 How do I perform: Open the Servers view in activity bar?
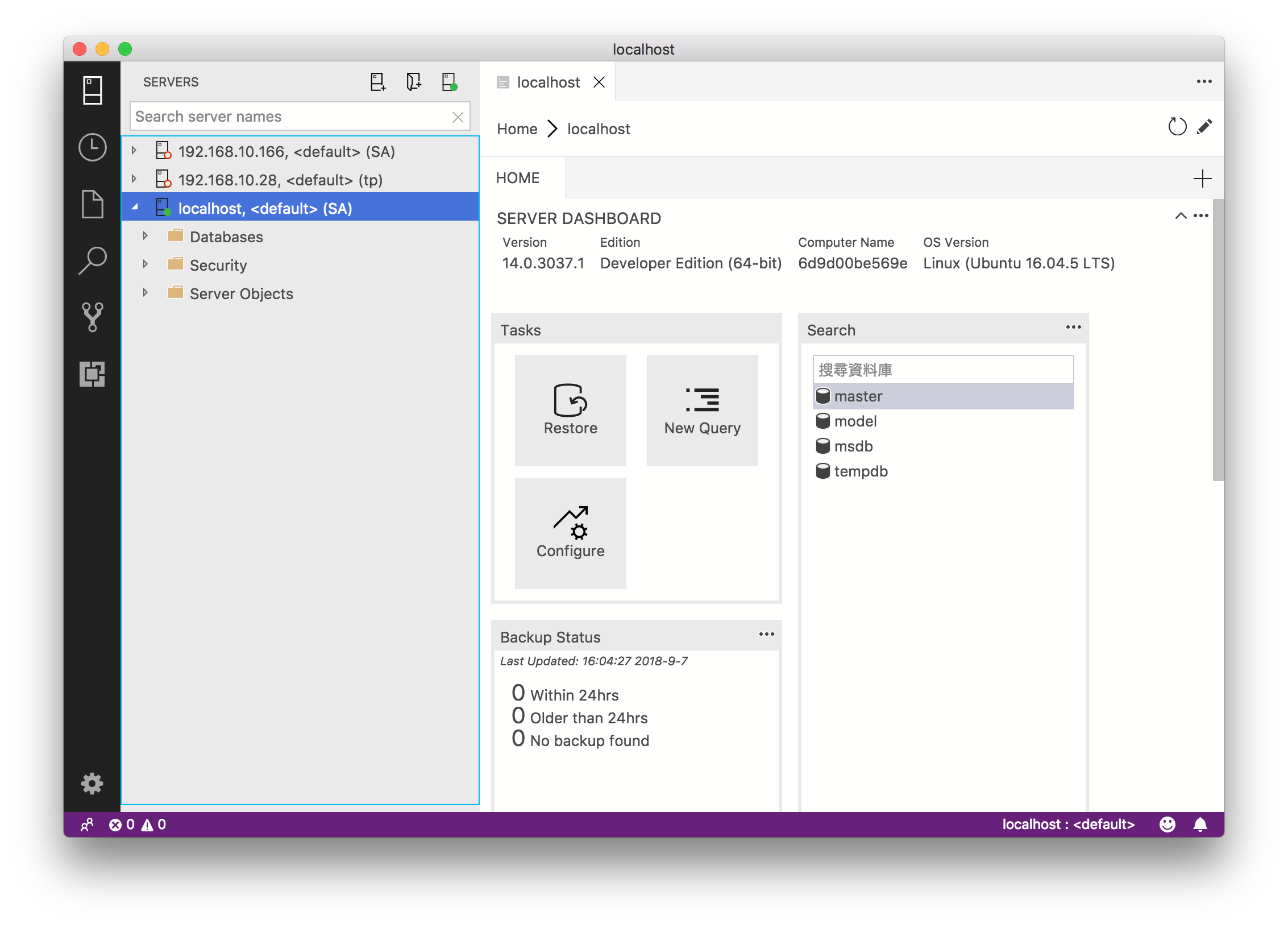click(x=92, y=90)
